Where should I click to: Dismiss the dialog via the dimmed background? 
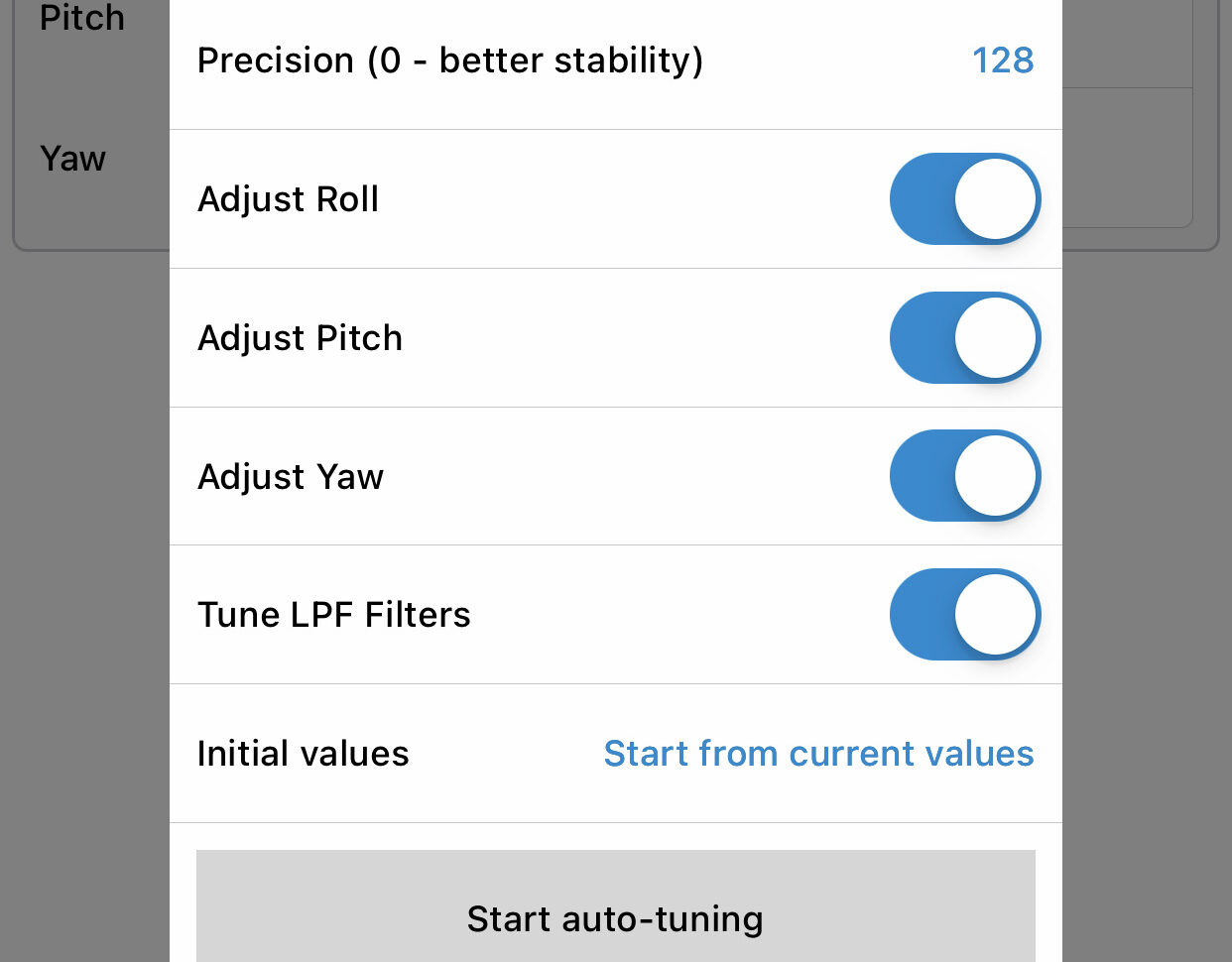[x=84, y=595]
